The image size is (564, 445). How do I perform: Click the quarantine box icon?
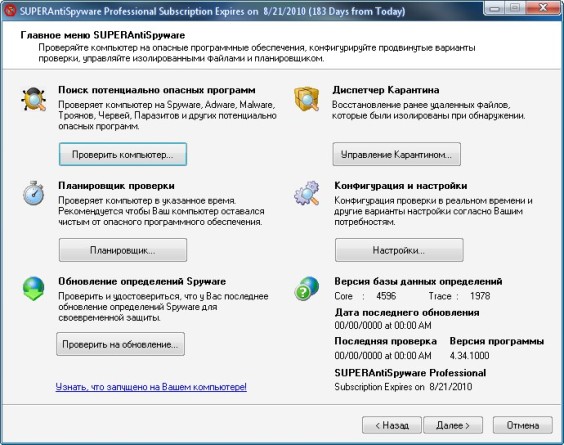[x=306, y=99]
